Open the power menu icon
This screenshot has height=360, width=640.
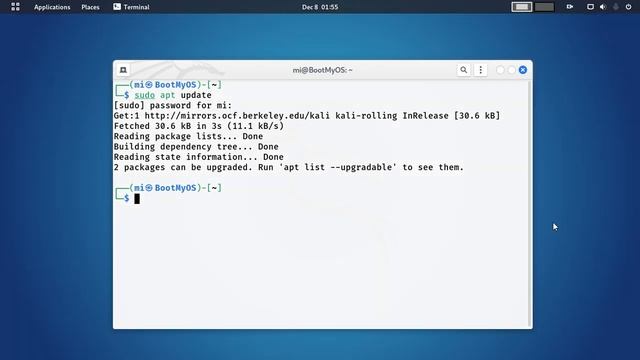point(629,7)
